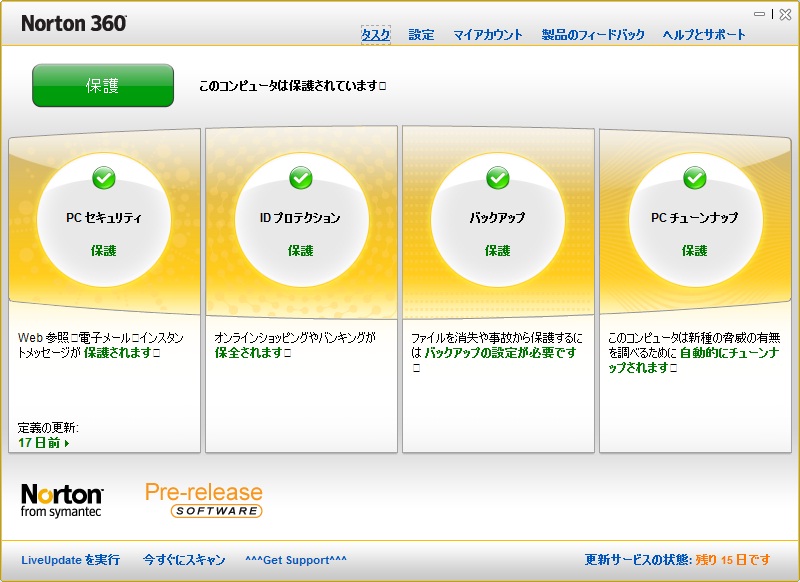This screenshot has width=800, height=582.
Task: Open the タスク menu
Action: [x=376, y=35]
